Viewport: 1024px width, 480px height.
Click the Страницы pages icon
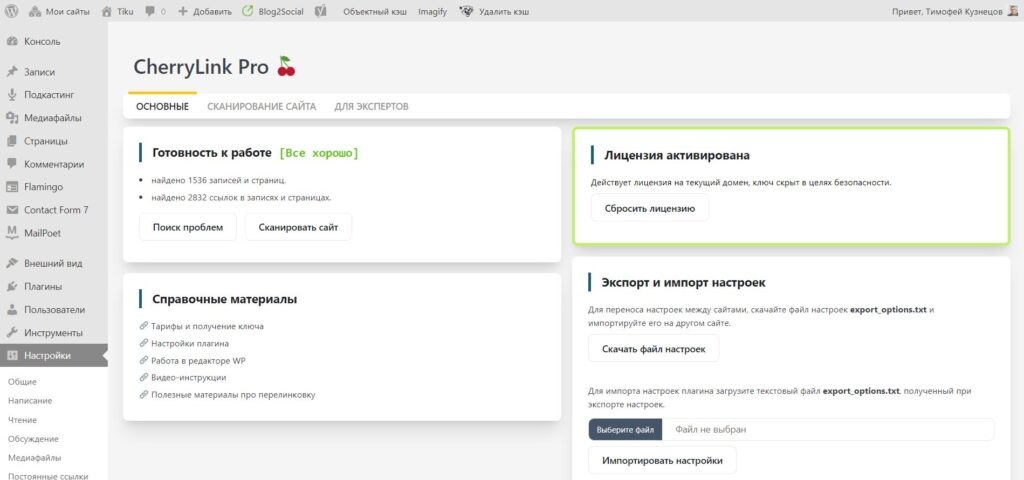[12, 141]
